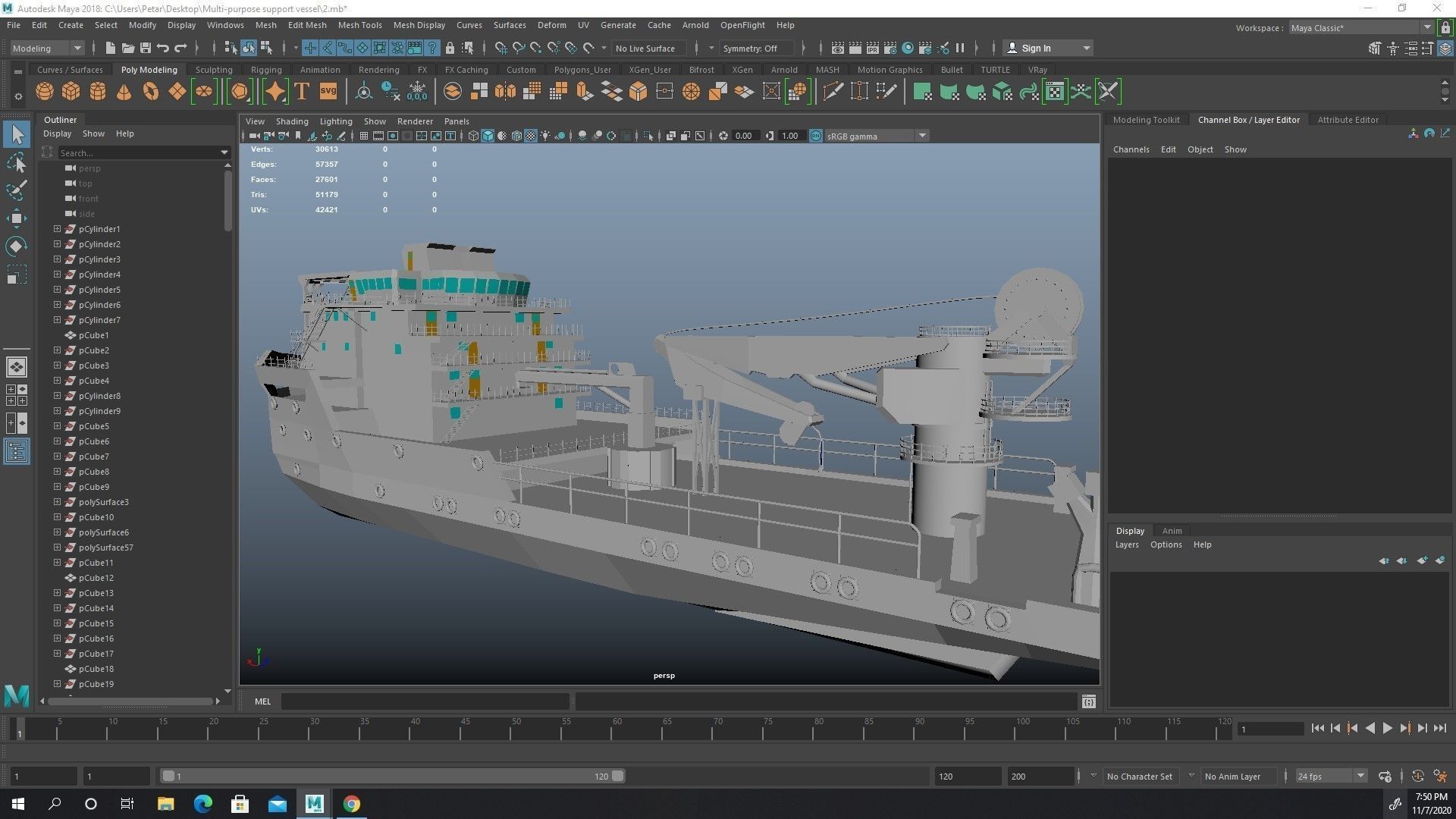1456x819 pixels.
Task: Click the range slider end handle
Action: (618, 776)
